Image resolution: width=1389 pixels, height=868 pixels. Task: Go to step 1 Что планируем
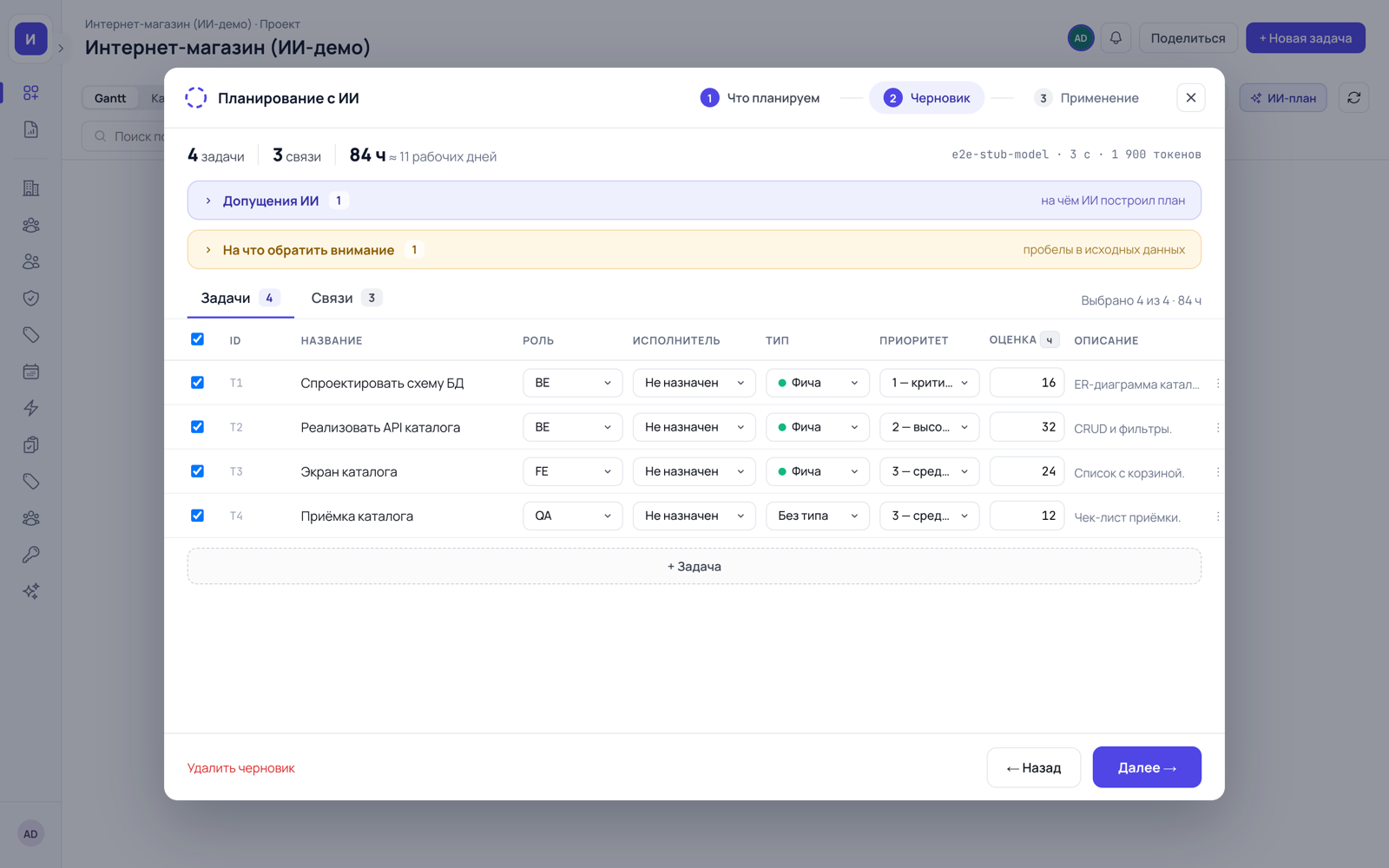(760, 98)
